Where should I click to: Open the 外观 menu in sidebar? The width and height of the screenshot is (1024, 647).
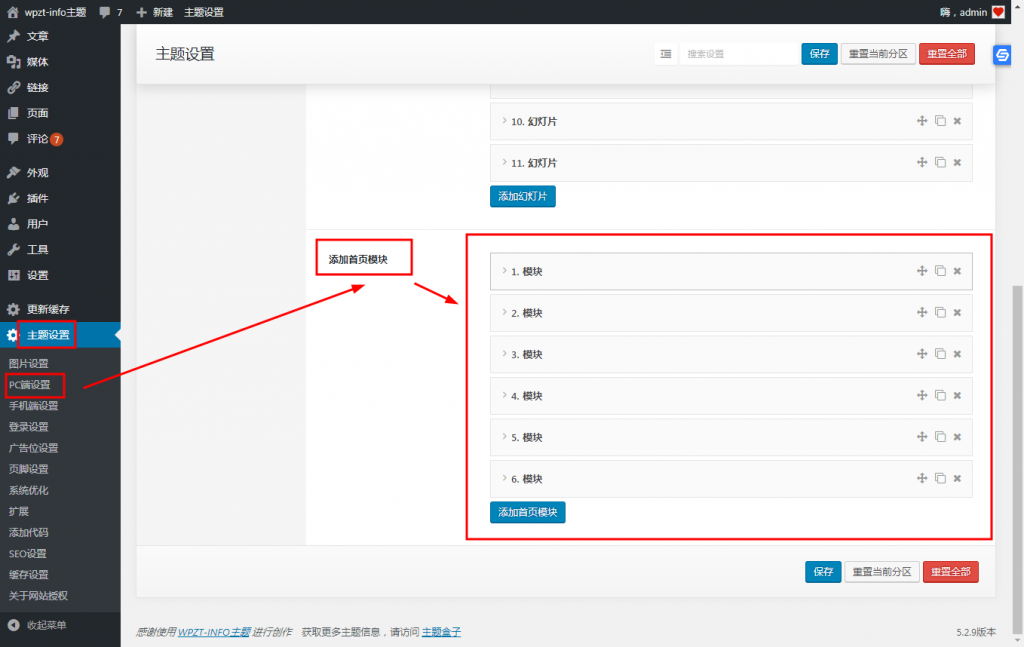[37, 172]
